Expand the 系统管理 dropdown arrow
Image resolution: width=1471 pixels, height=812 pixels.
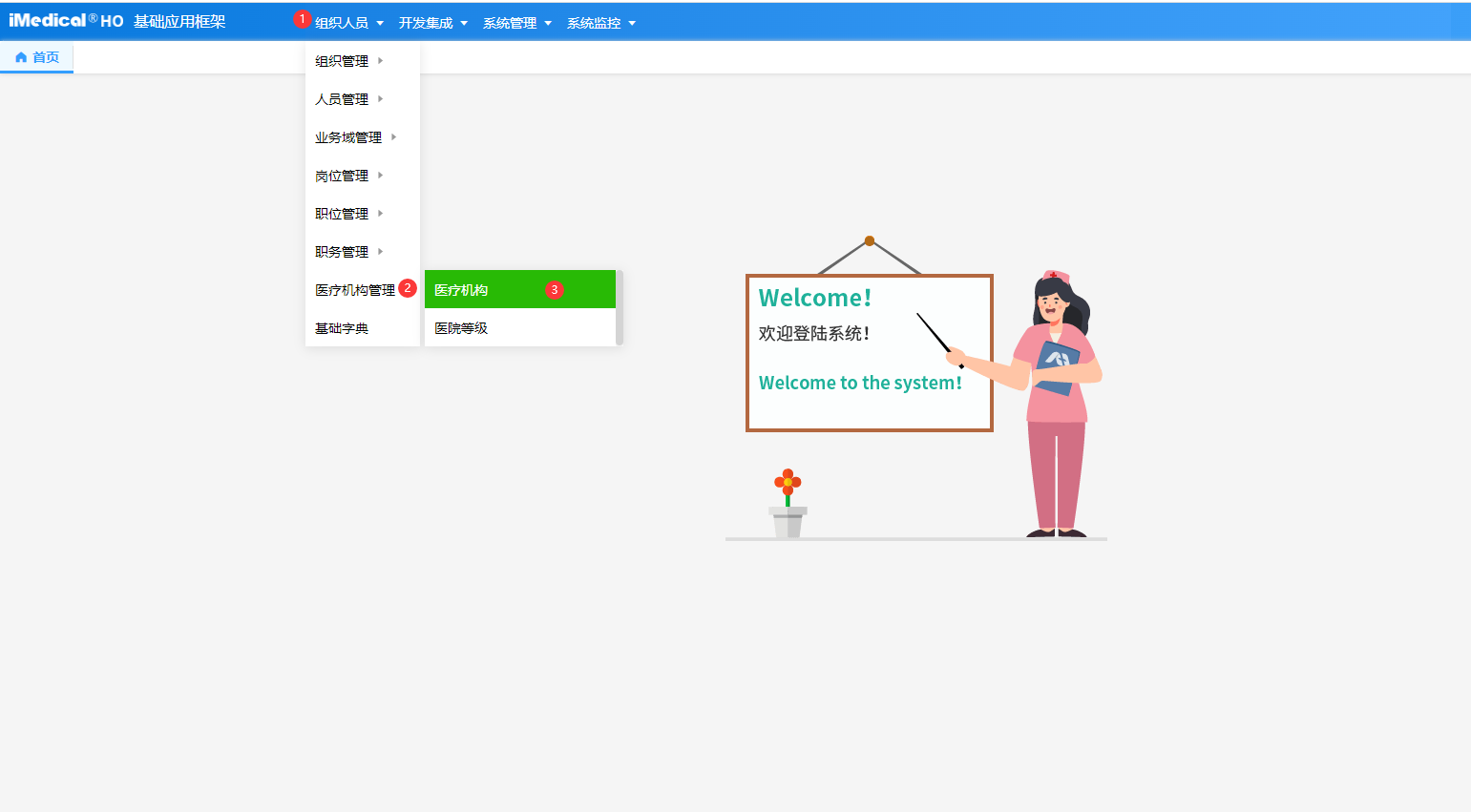point(548,24)
